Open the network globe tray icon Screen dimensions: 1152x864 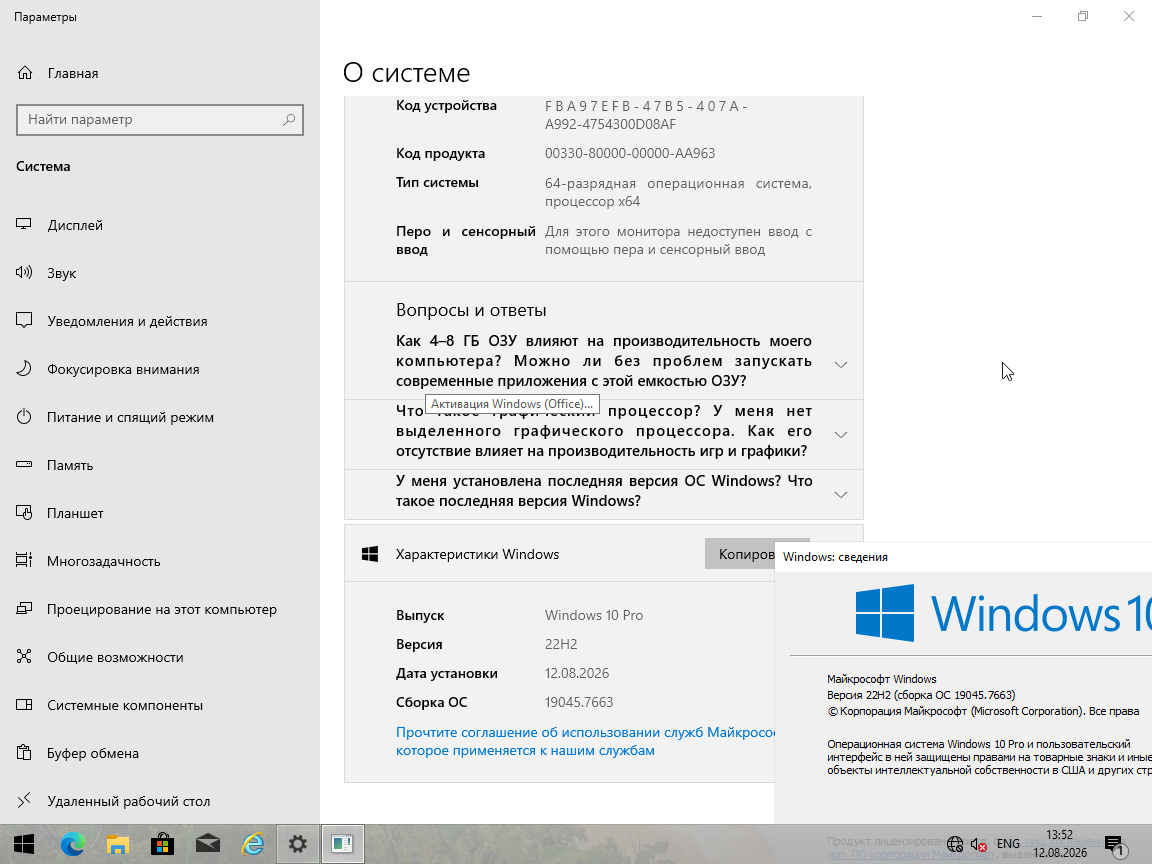[954, 844]
